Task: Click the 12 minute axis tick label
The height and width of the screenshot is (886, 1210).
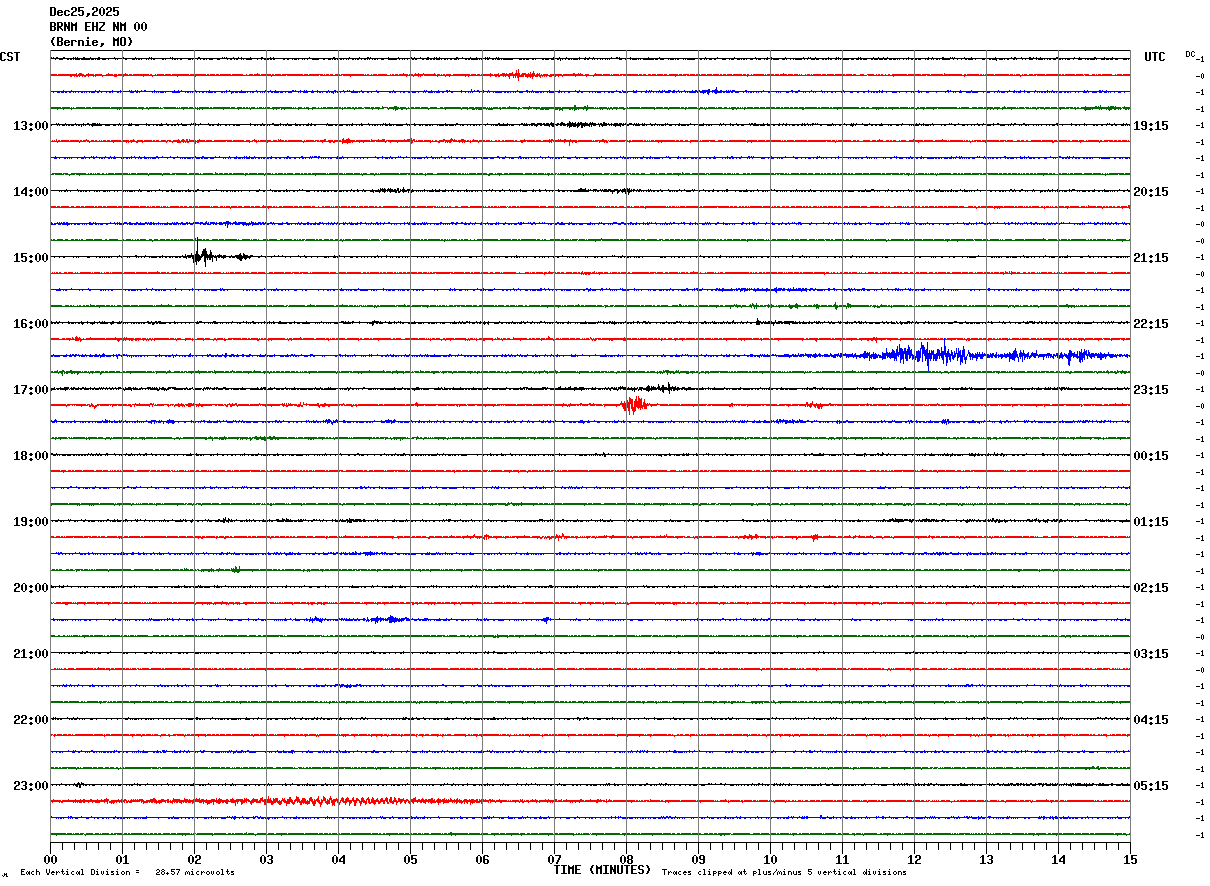Action: tap(914, 859)
